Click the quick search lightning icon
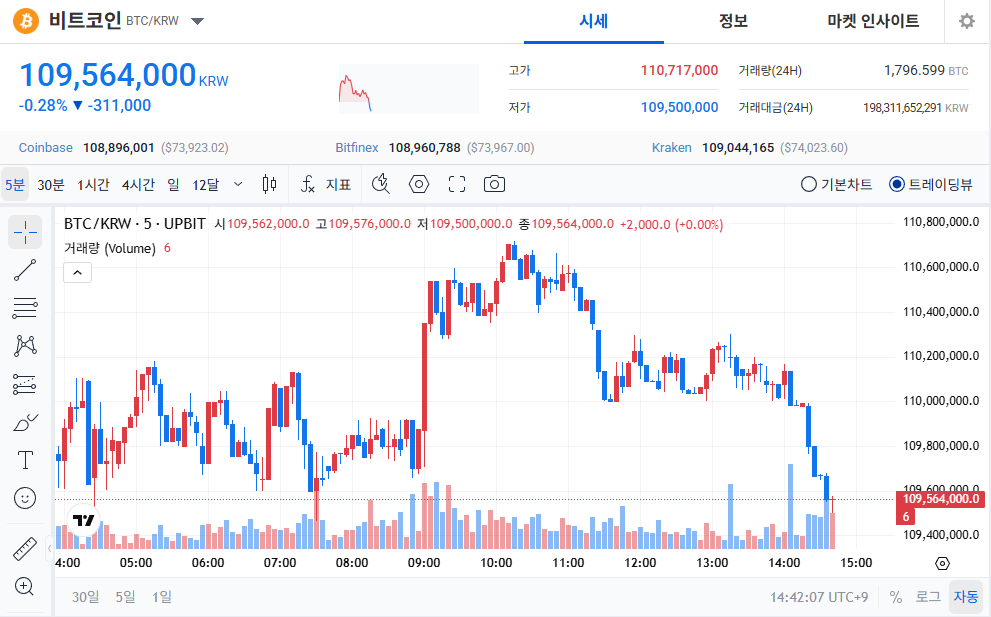Viewport: 991px width, 617px height. [380, 184]
